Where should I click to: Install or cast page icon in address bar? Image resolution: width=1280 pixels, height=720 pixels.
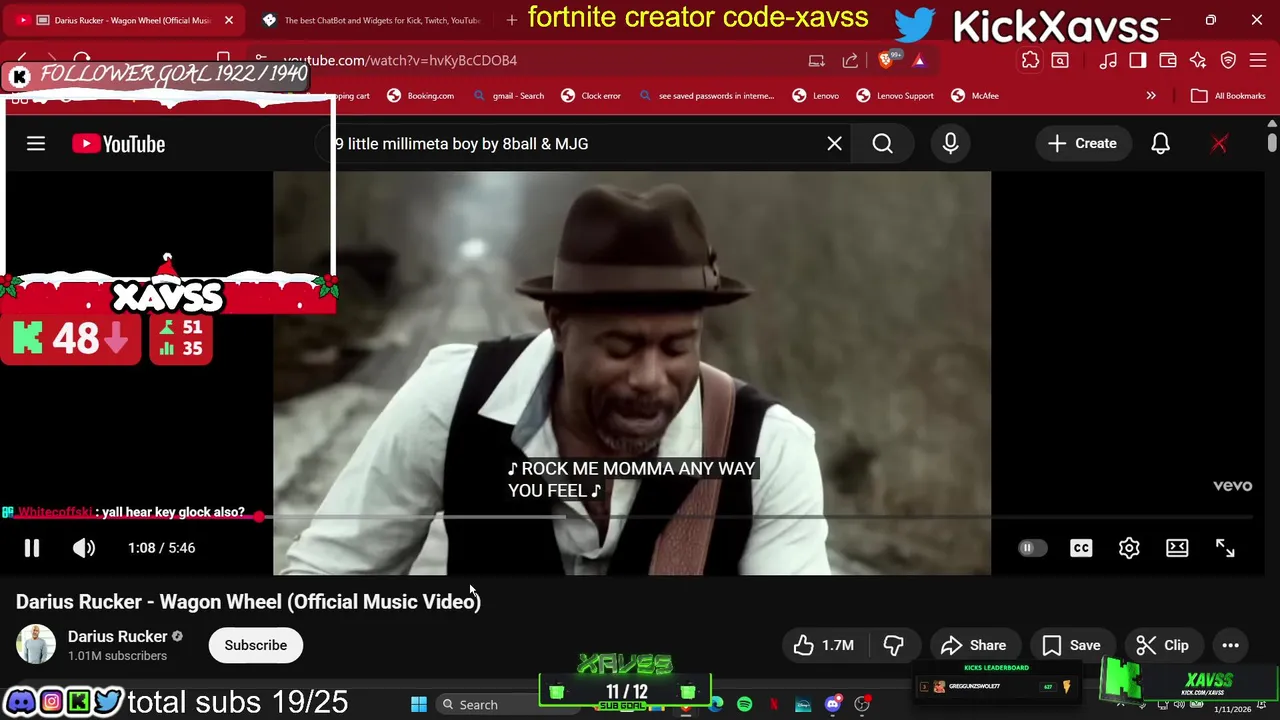coord(817,60)
